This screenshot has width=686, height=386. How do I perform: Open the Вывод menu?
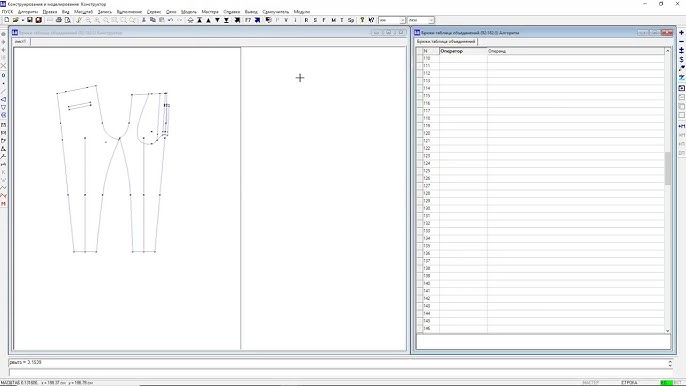point(251,12)
